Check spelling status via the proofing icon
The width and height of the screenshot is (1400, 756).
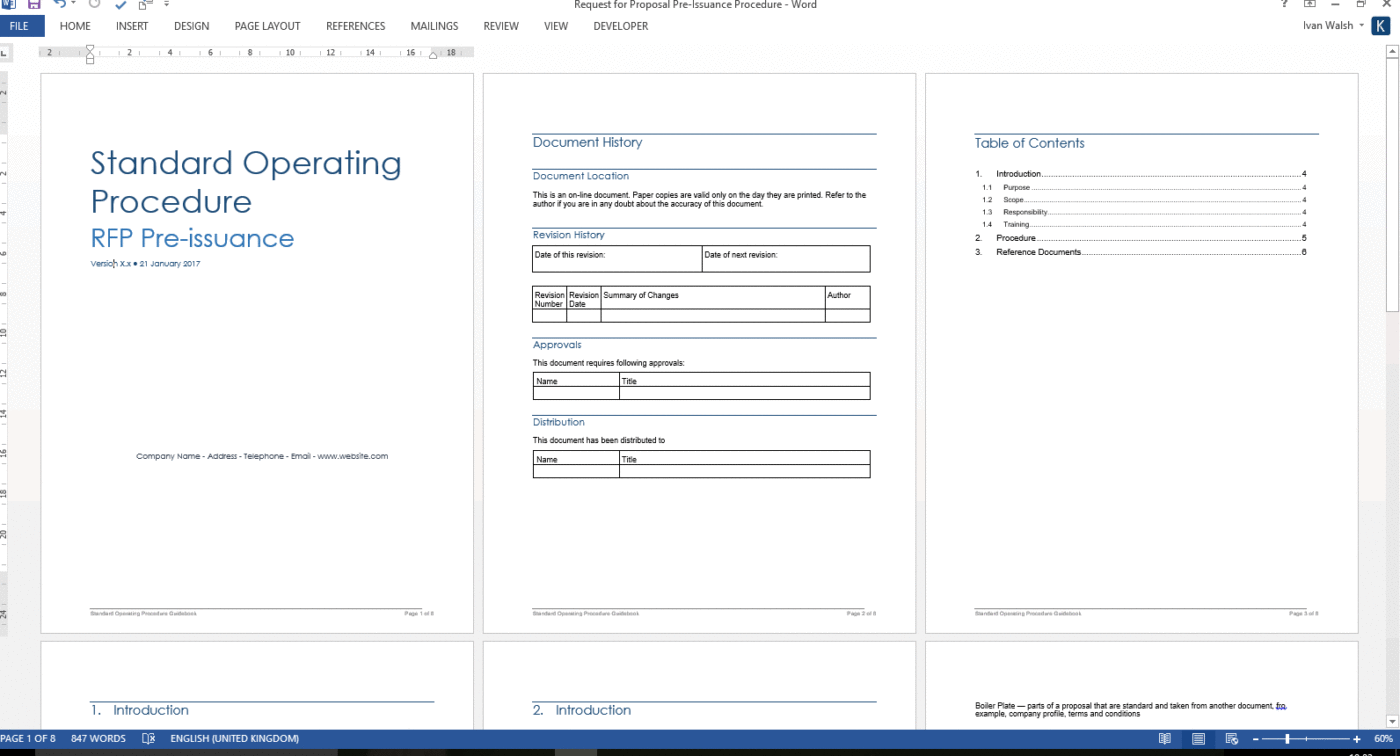pyautogui.click(x=148, y=738)
